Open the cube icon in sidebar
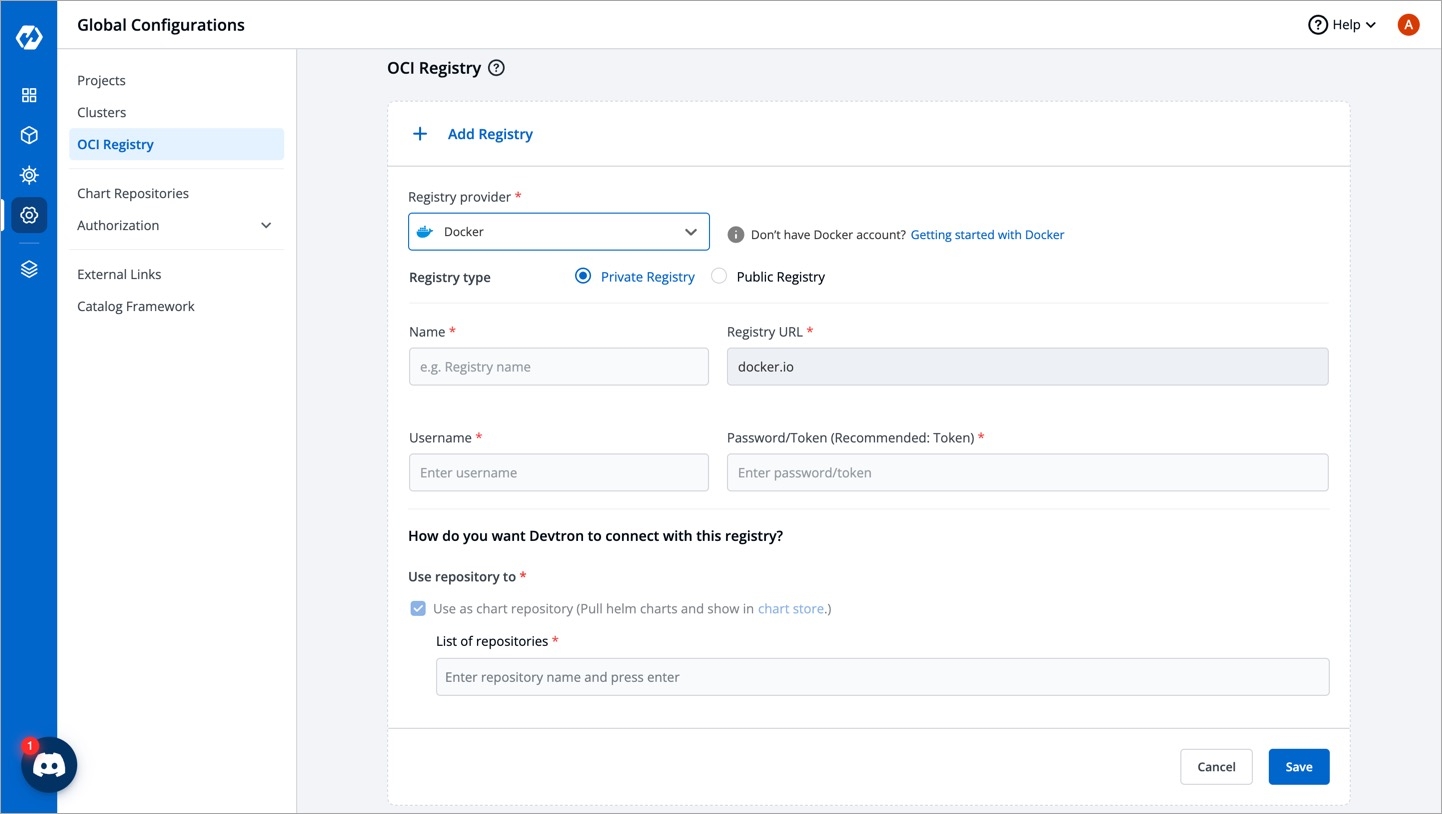The image size is (1442, 814). pyautogui.click(x=29, y=135)
